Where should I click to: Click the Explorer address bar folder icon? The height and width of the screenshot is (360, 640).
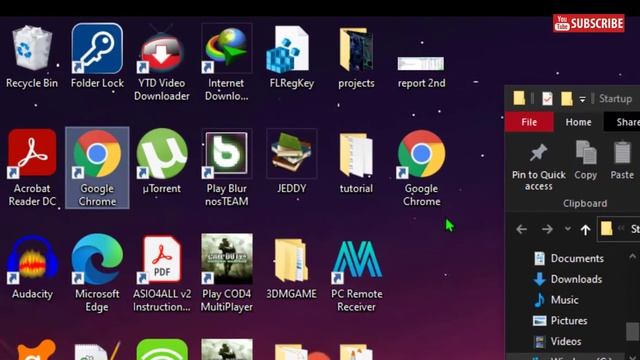pos(607,229)
